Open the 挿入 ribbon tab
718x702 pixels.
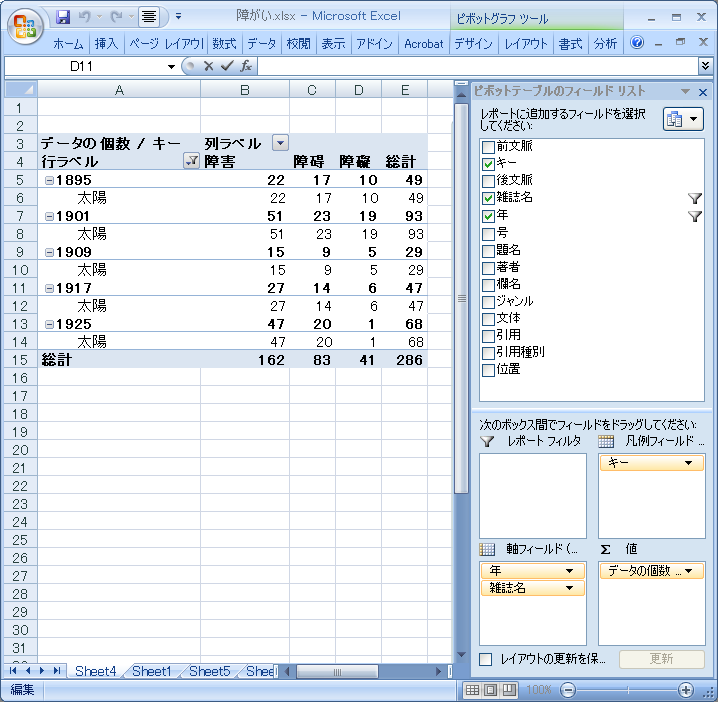106,44
